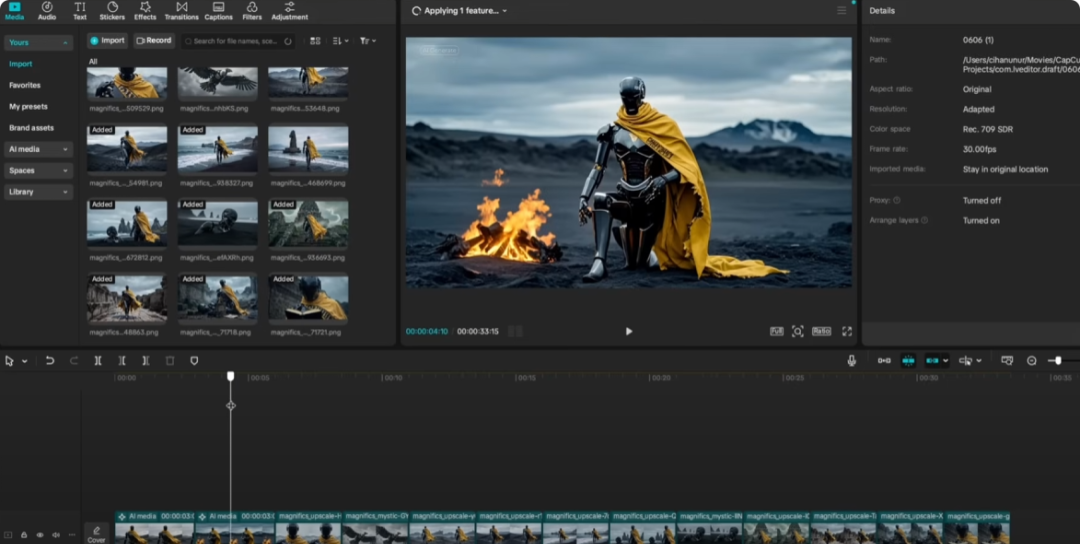The image size is (1080, 544).
Task: Toggle the track lock icon
Action: click(24, 535)
